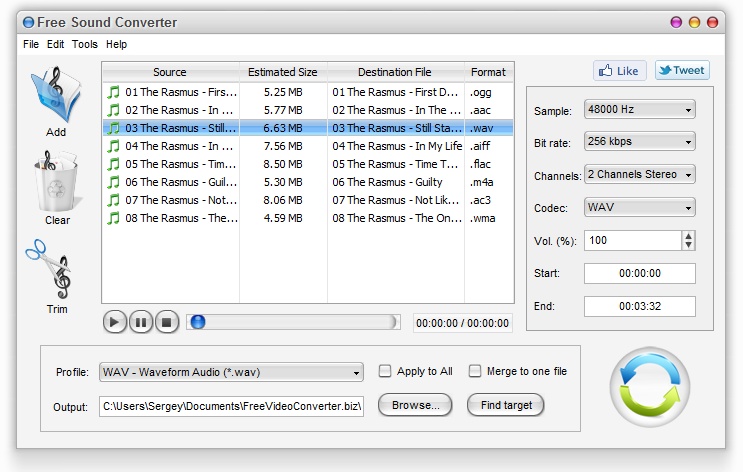Click the Format column header
This screenshot has height=472, width=743.
[x=489, y=72]
